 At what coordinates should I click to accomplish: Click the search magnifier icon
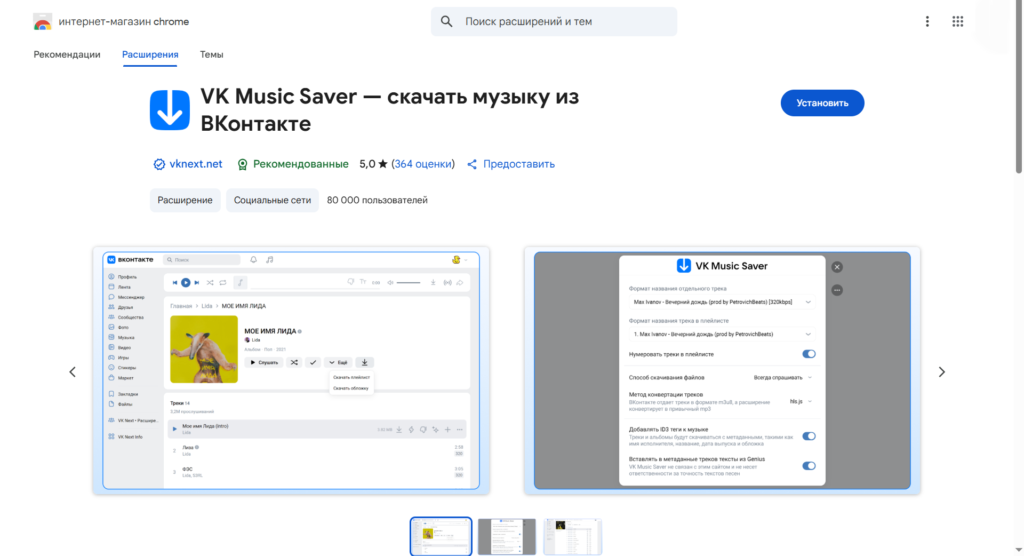point(447,22)
